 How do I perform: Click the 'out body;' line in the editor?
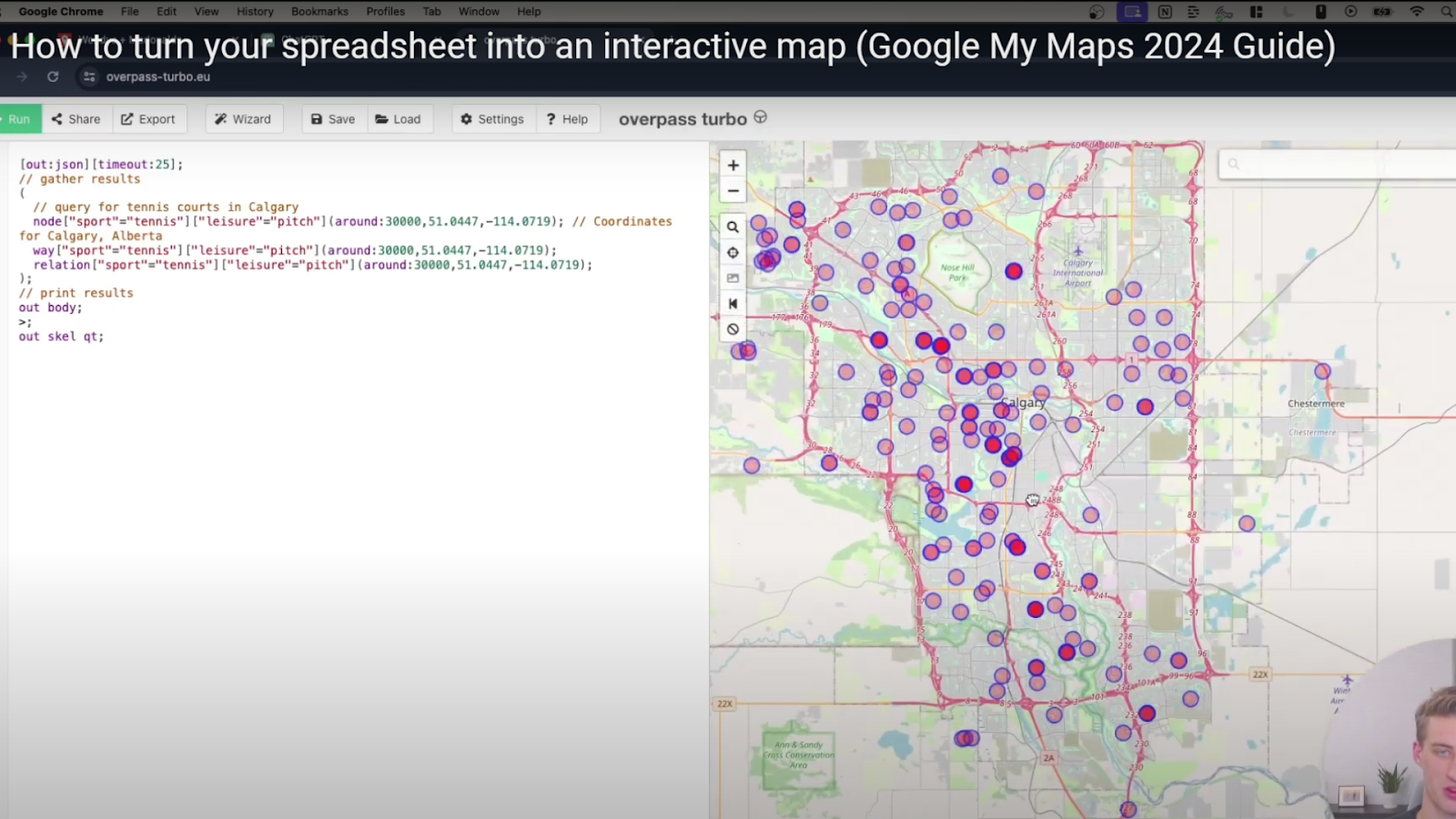51,308
